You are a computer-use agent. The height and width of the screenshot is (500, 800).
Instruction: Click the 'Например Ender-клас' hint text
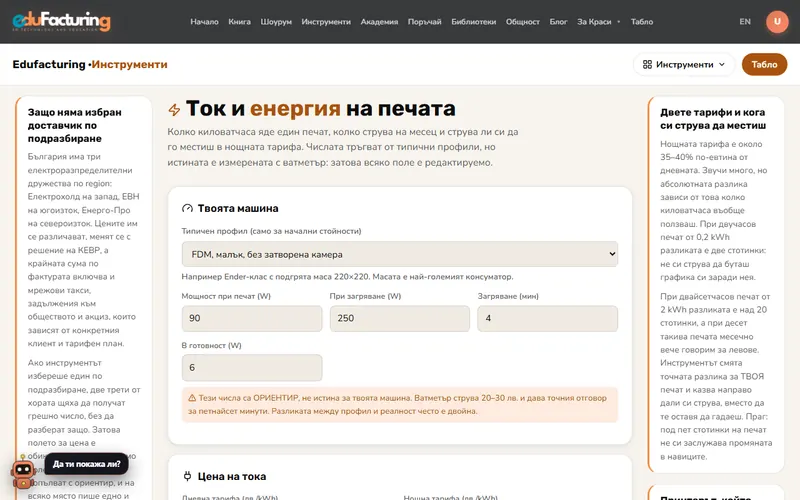(x=347, y=277)
